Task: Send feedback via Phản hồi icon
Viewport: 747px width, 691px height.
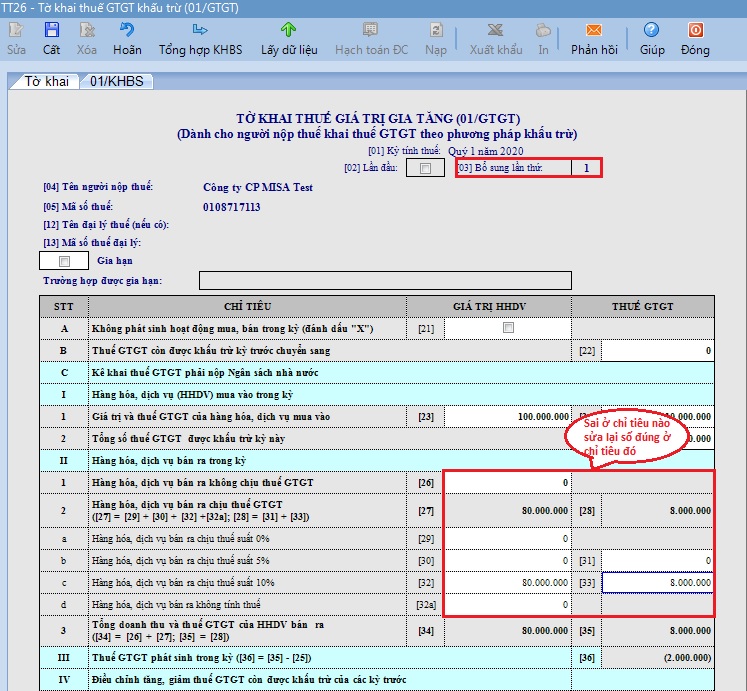Action: coord(594,30)
